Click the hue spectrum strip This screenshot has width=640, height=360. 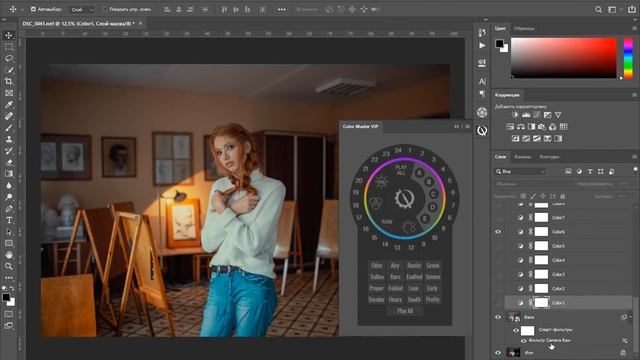coord(628,58)
